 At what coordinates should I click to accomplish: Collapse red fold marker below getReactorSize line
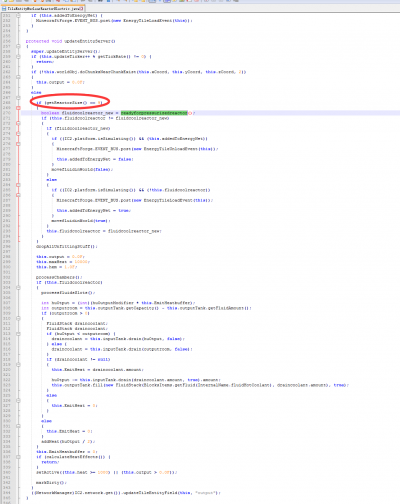[x=18, y=108]
